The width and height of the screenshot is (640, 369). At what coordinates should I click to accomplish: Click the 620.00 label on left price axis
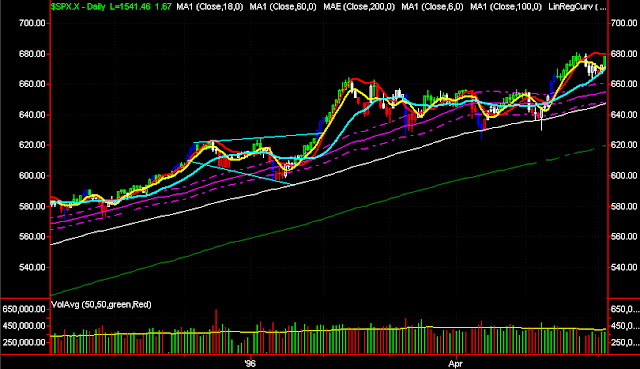pyautogui.click(x=32, y=145)
